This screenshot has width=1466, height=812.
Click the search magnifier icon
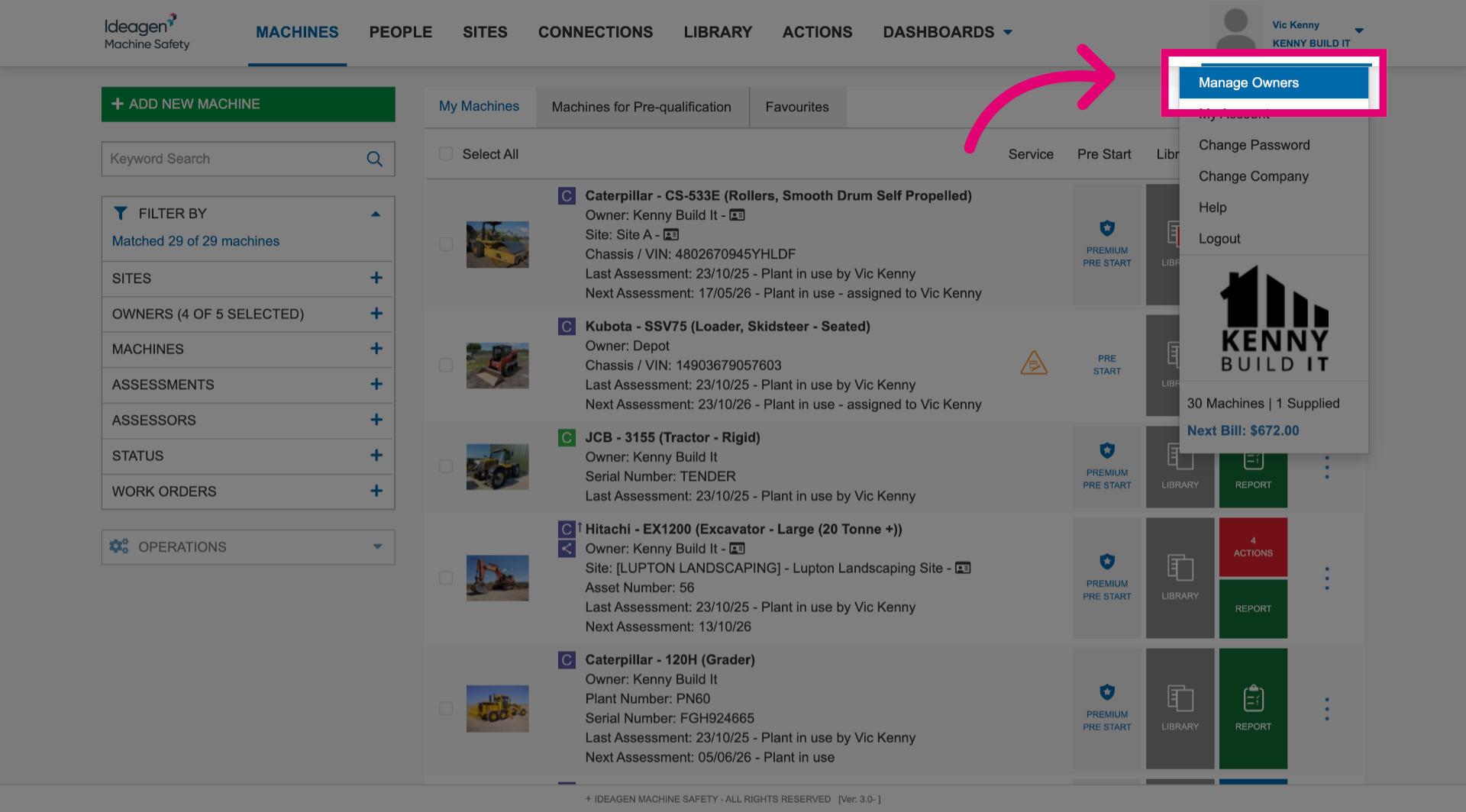click(x=374, y=159)
